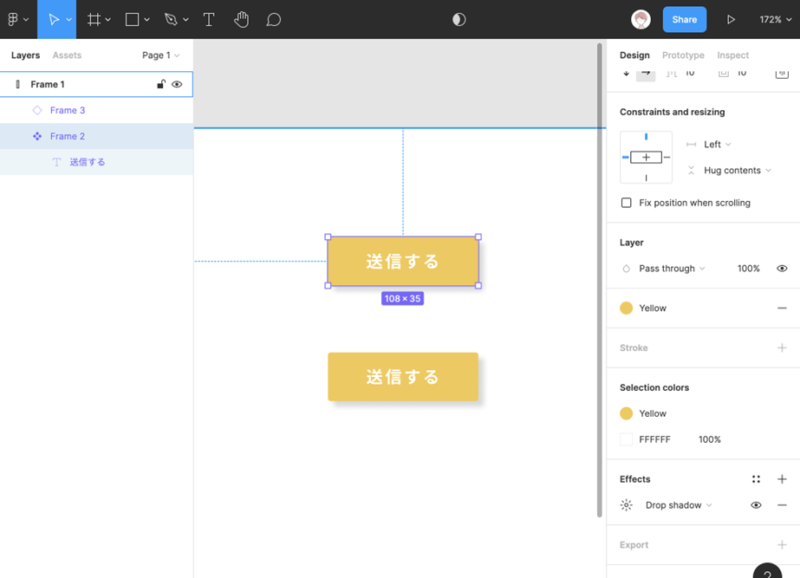Add a stroke with plus icon
Image resolution: width=800 pixels, height=578 pixels.
tap(782, 348)
